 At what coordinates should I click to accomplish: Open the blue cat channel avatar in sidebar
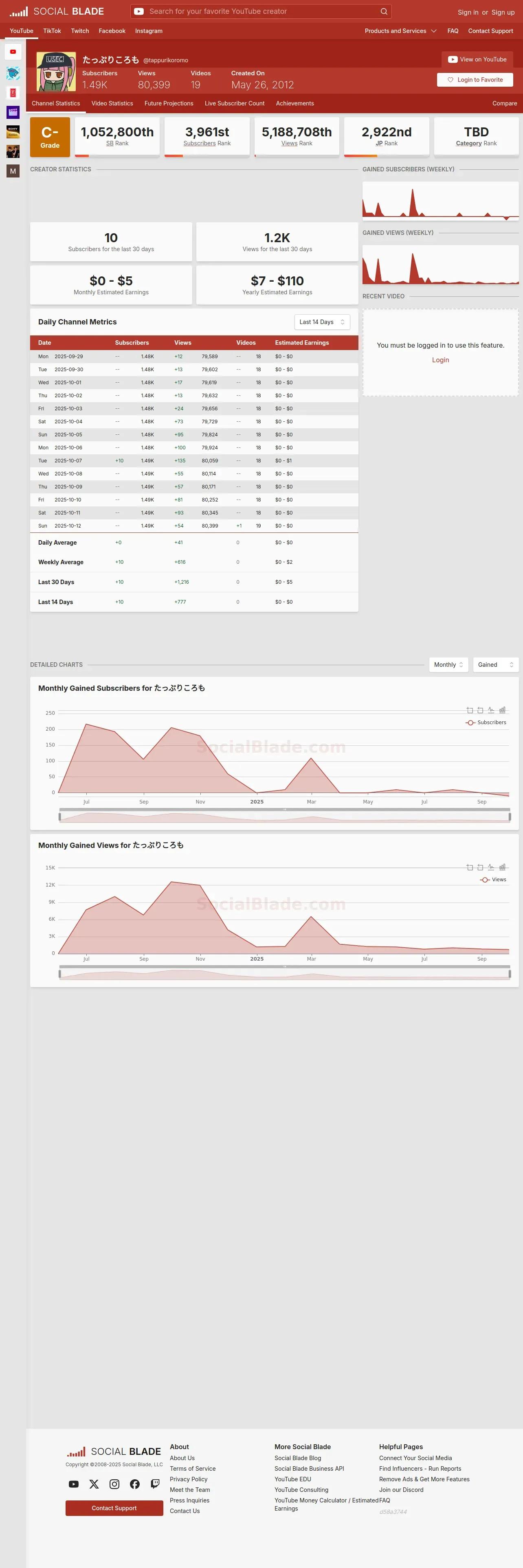[13, 73]
